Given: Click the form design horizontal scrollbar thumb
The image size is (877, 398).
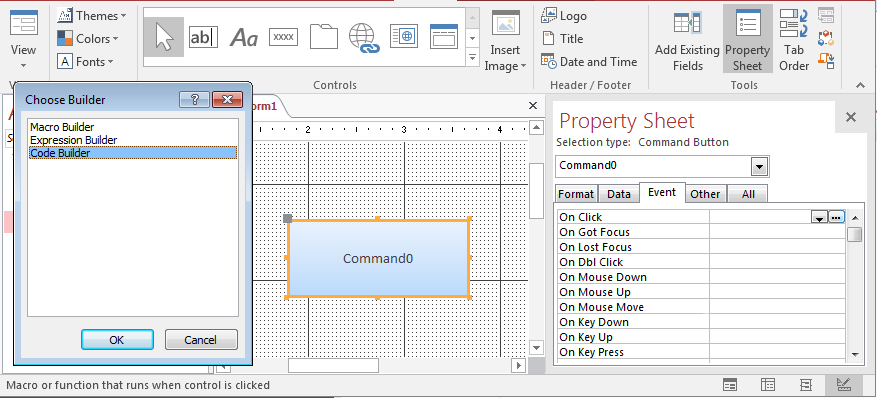Looking at the screenshot, I should 333,366.
